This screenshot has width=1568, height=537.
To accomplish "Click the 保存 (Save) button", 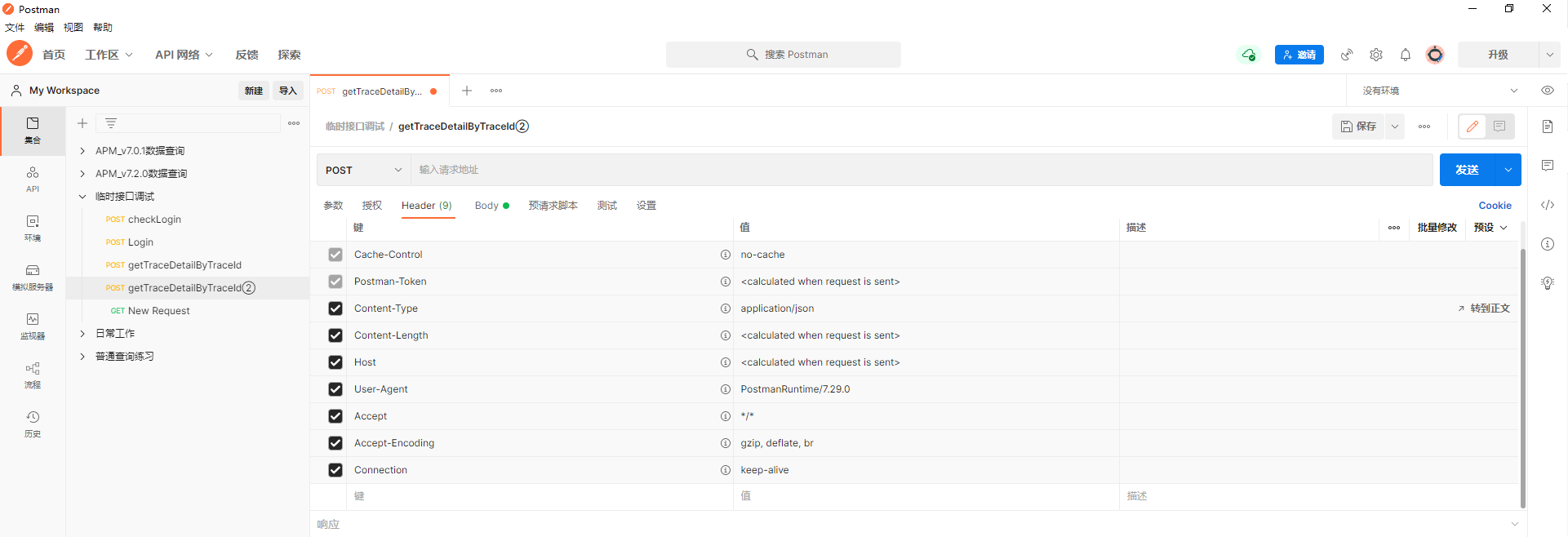I will [1358, 126].
